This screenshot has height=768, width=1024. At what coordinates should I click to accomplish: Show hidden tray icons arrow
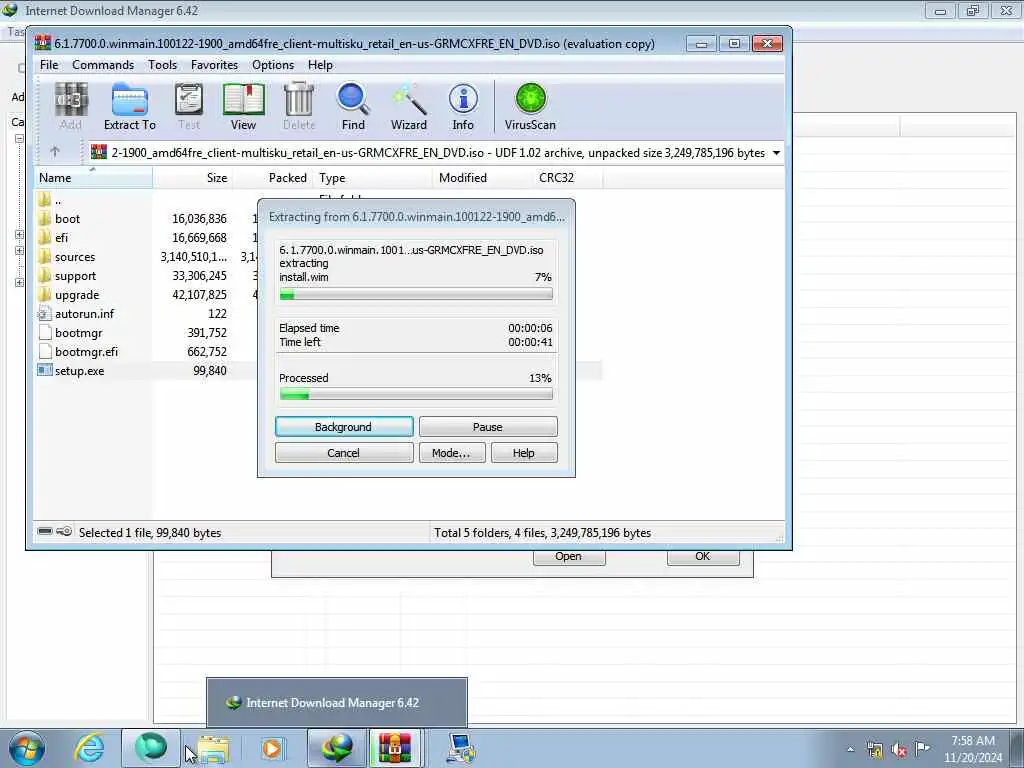850,750
